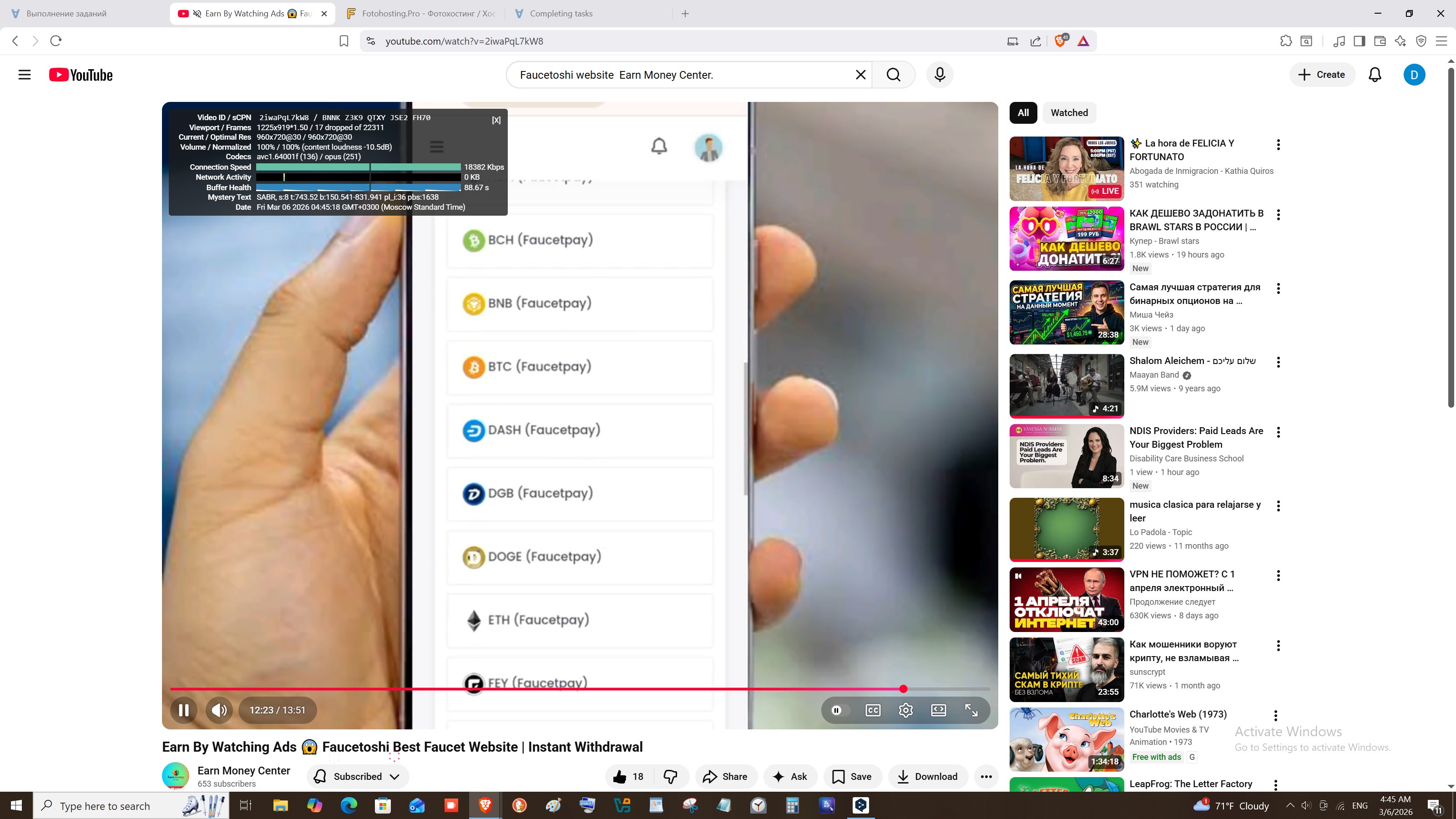Open the YouTube notifications bell
The width and height of the screenshot is (1456, 819).
(x=1375, y=75)
